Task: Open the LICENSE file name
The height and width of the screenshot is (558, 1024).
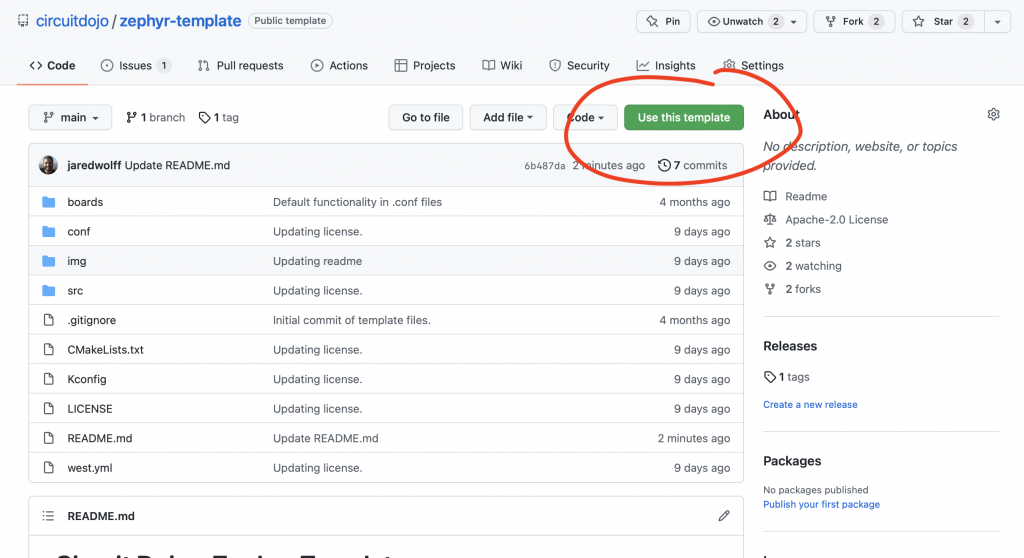Action: tap(89, 408)
